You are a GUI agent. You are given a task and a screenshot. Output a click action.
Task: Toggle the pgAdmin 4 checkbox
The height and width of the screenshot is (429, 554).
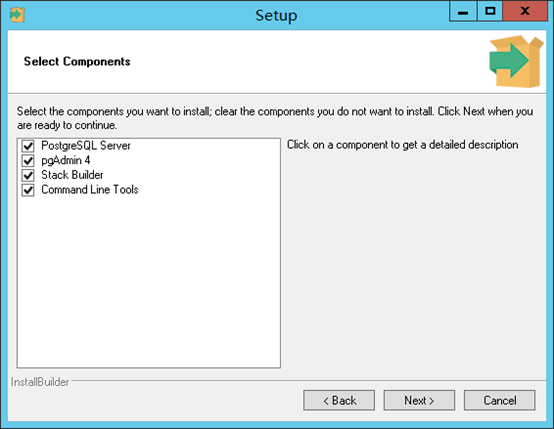(28, 161)
